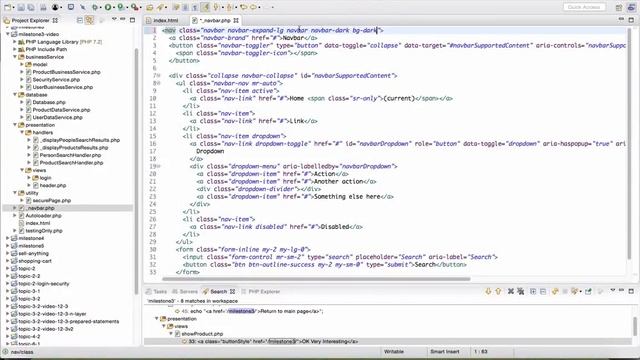640x360 pixels.
Task: Click the Save All toolbar icon
Action: [x=31, y=7]
